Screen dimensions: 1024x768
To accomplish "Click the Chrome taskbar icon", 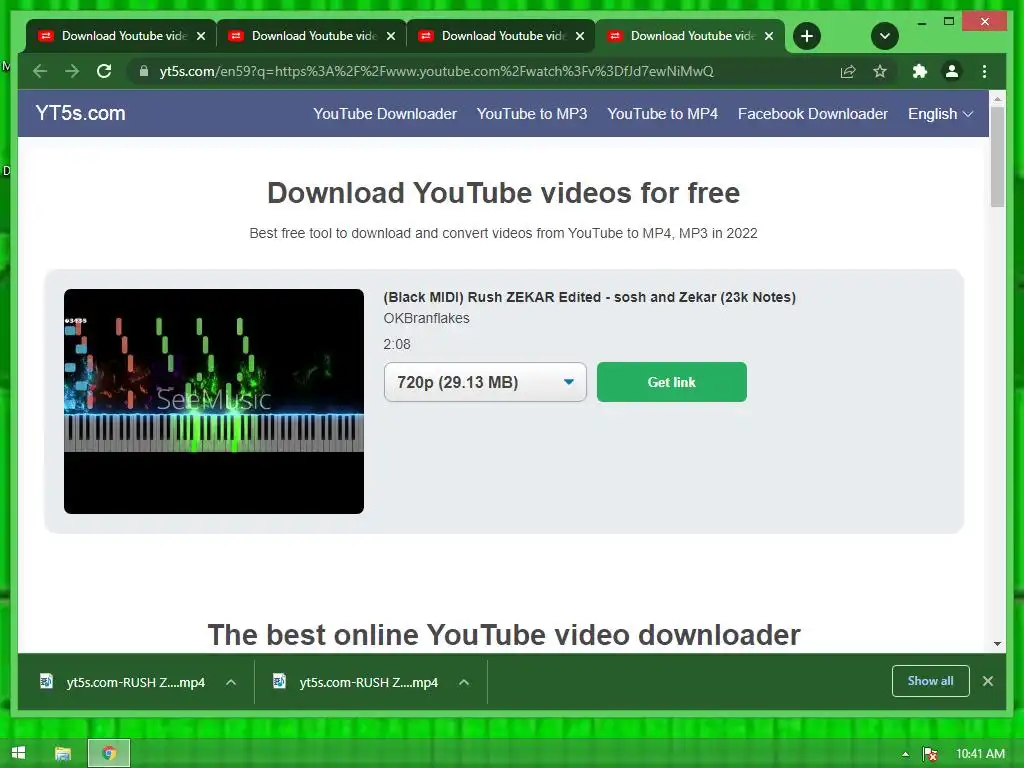I will [x=109, y=754].
